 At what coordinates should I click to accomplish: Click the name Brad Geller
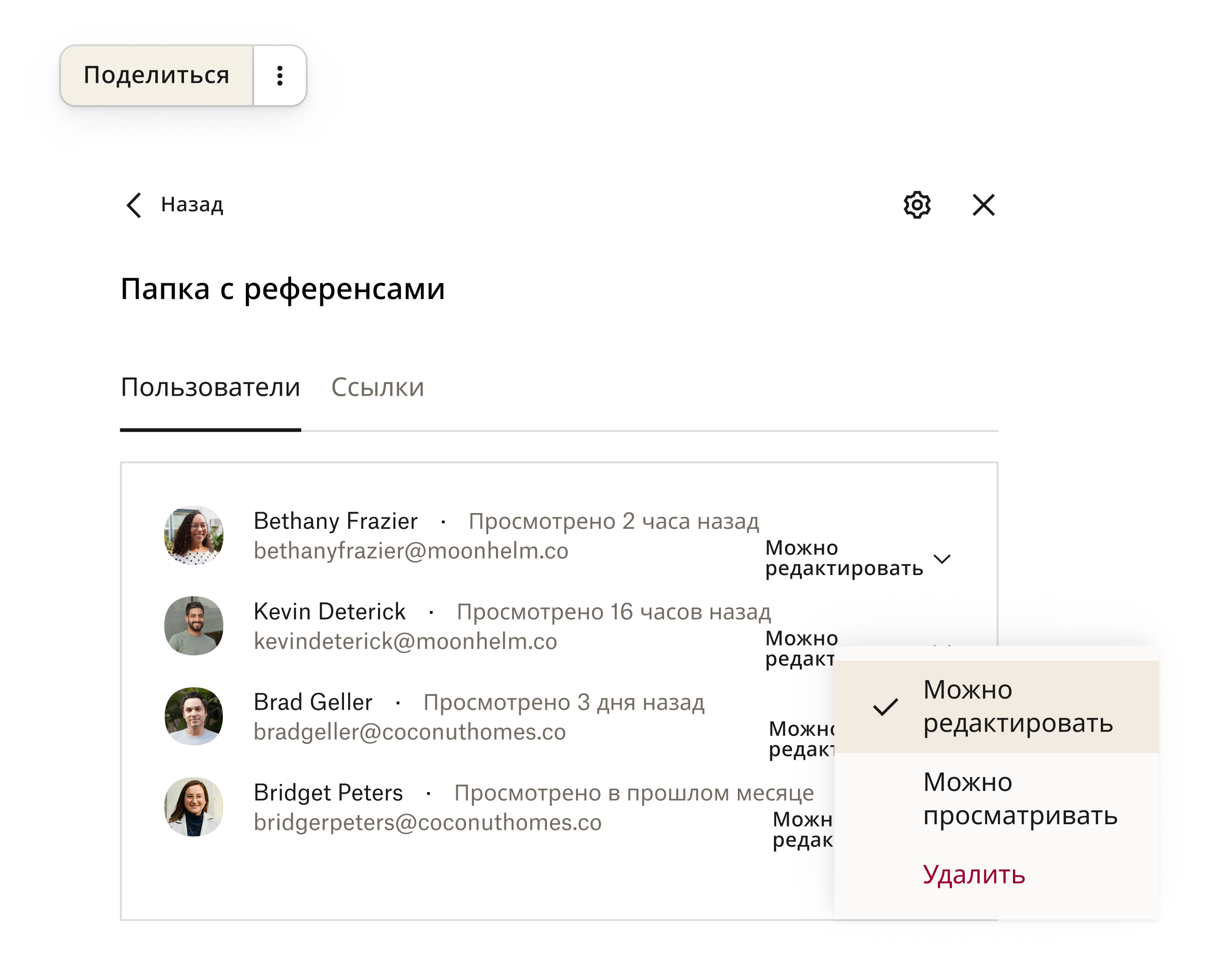[313, 702]
